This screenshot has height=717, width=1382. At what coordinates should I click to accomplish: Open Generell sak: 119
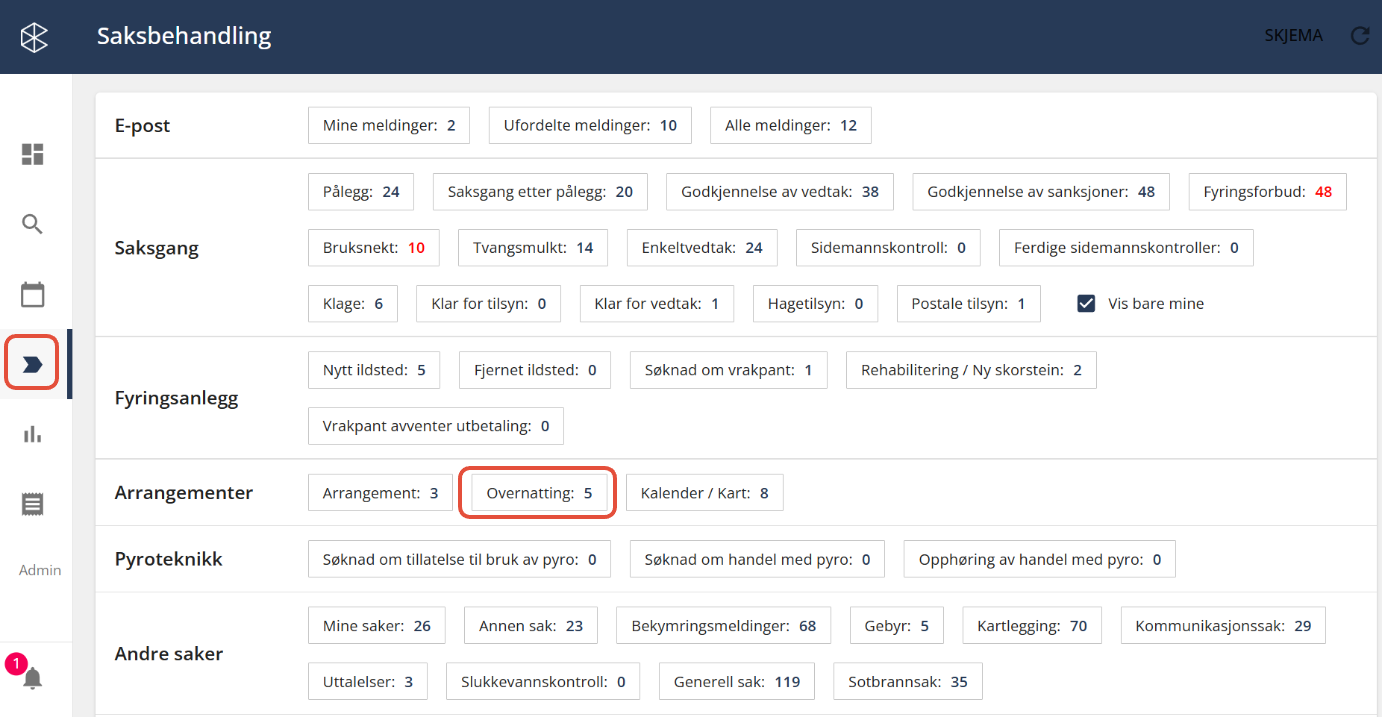click(737, 682)
